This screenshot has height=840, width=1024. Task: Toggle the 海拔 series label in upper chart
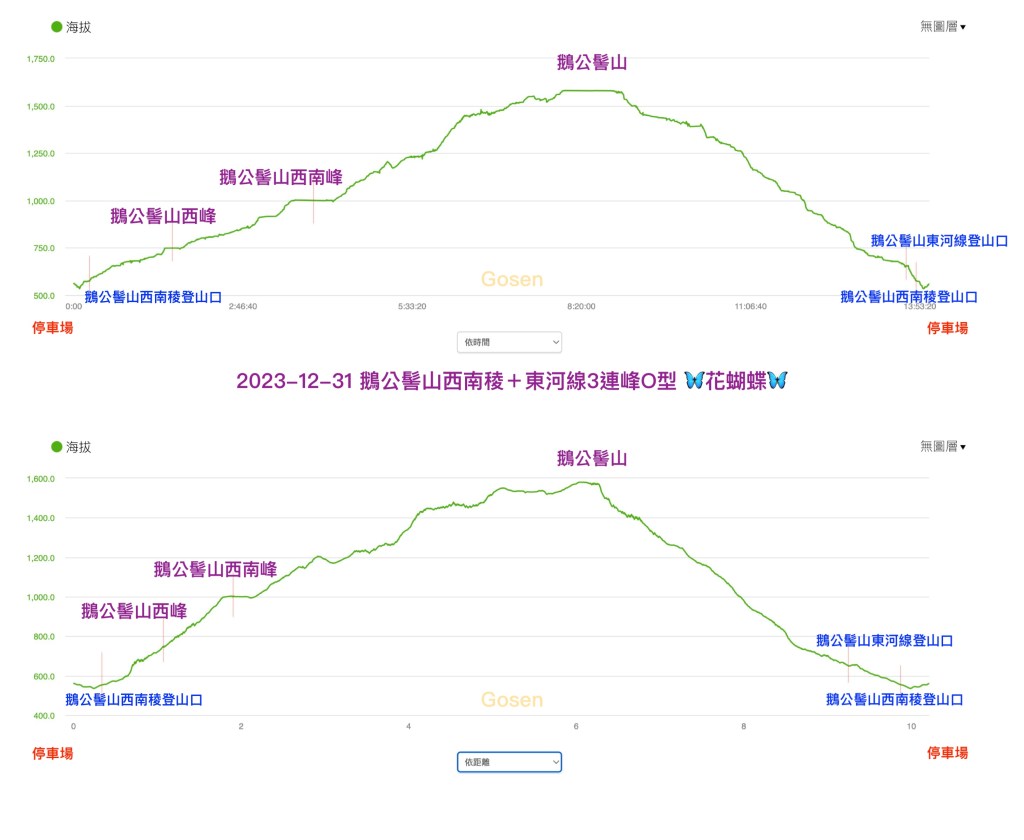pos(78,27)
